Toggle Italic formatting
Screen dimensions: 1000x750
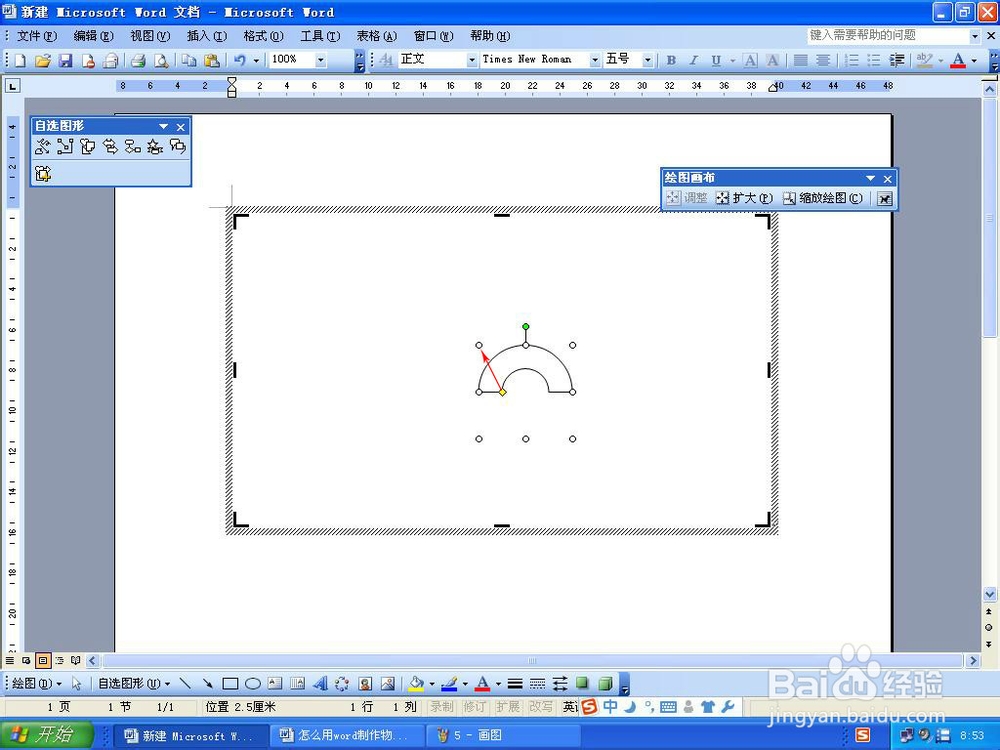(x=694, y=61)
